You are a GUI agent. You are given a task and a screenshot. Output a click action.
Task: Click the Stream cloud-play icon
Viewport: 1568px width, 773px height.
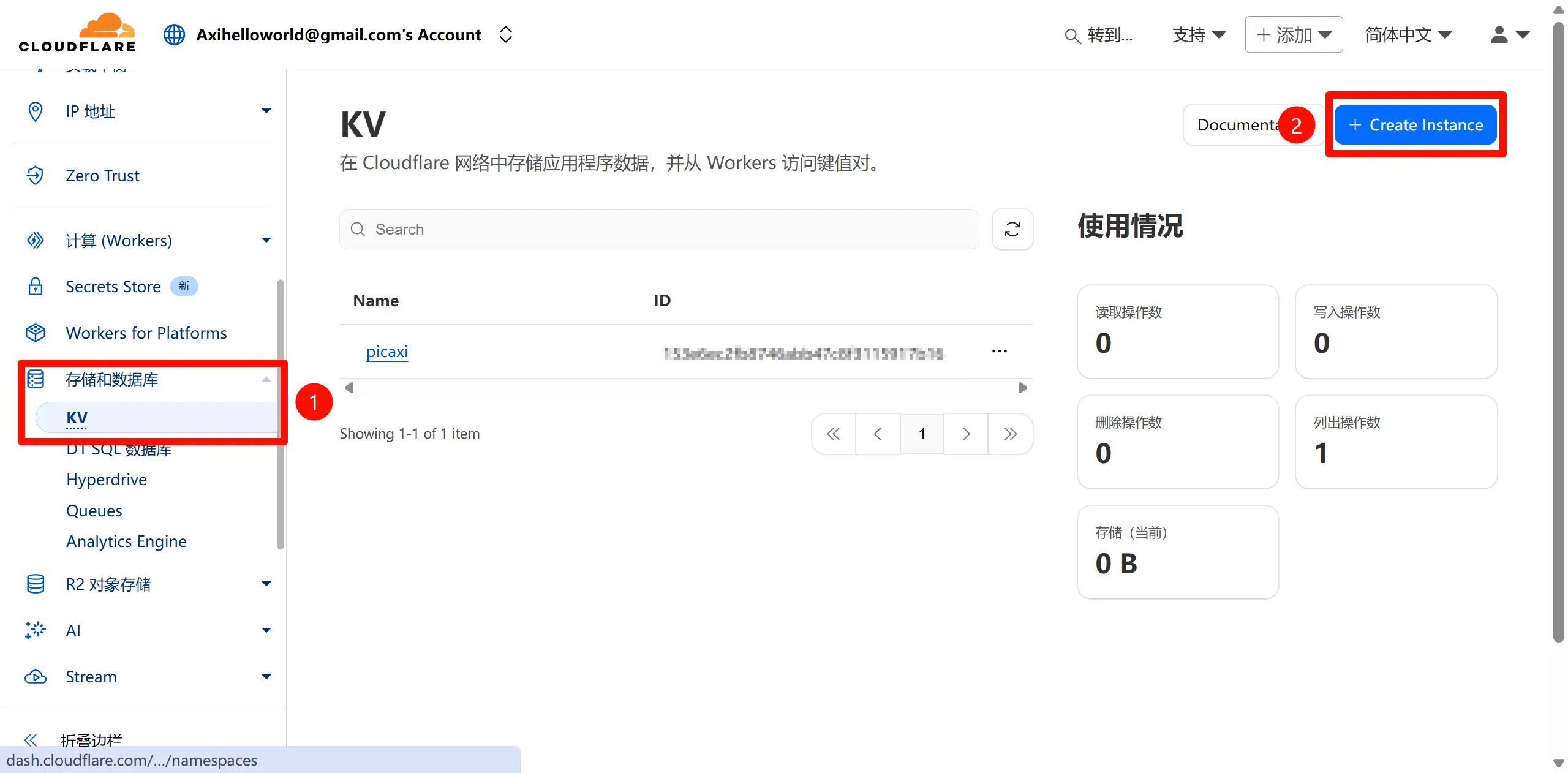coord(36,677)
